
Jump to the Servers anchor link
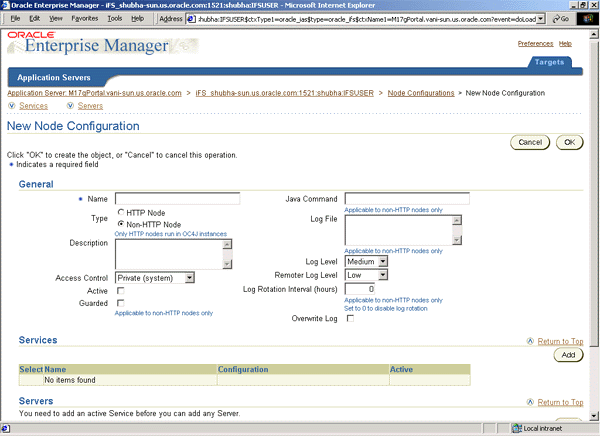[90, 106]
